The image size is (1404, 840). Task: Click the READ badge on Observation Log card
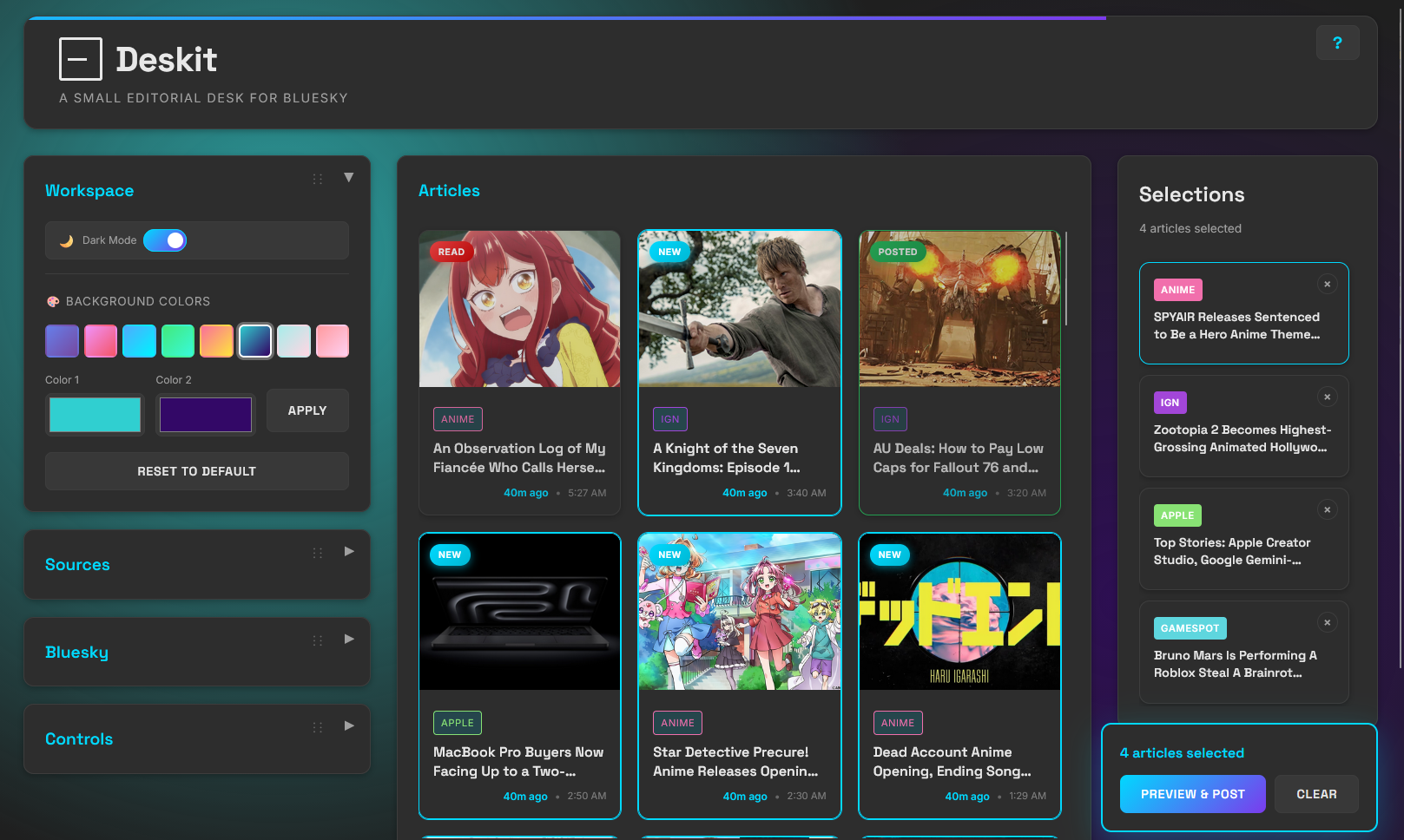[x=452, y=252]
